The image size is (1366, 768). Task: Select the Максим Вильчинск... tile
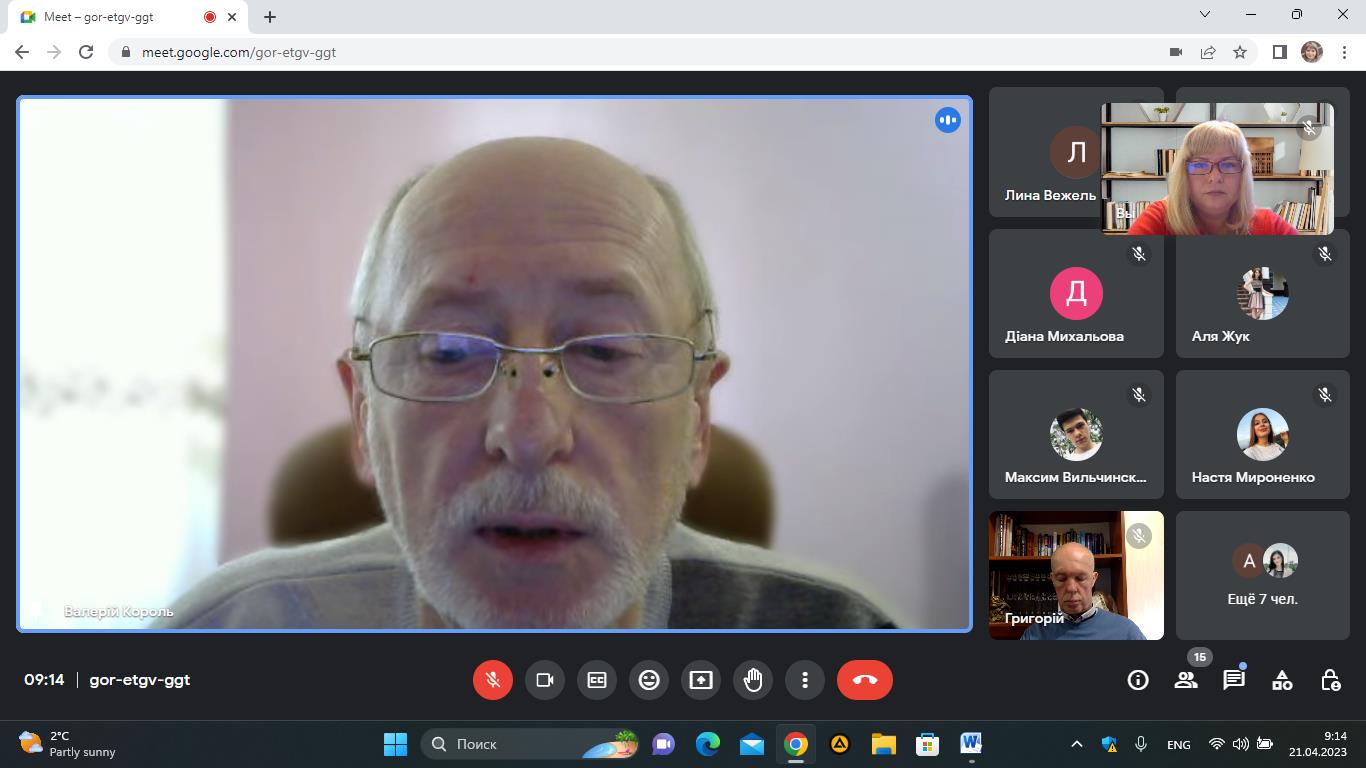point(1076,434)
